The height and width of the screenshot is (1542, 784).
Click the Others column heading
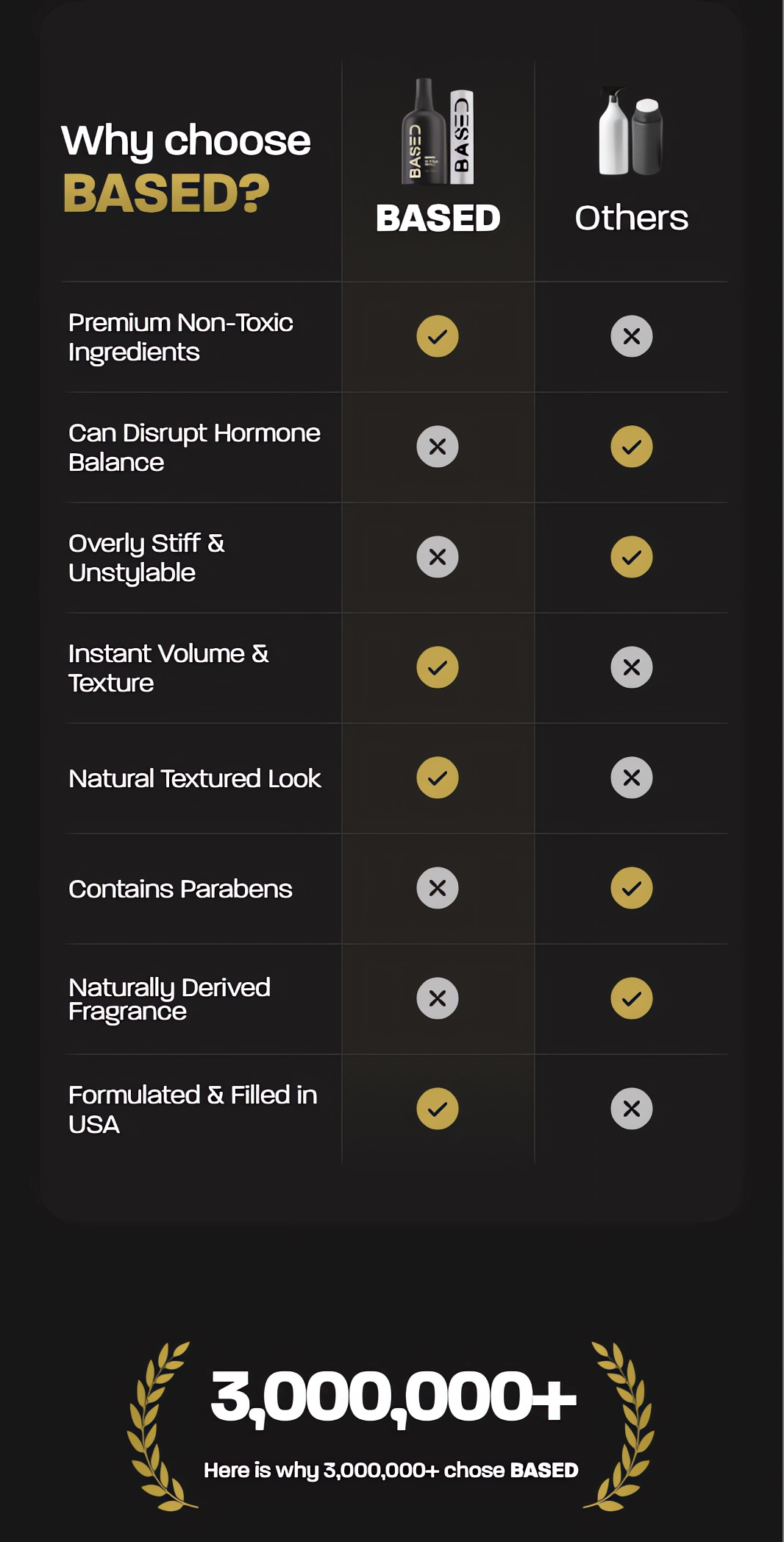pyautogui.click(x=631, y=218)
